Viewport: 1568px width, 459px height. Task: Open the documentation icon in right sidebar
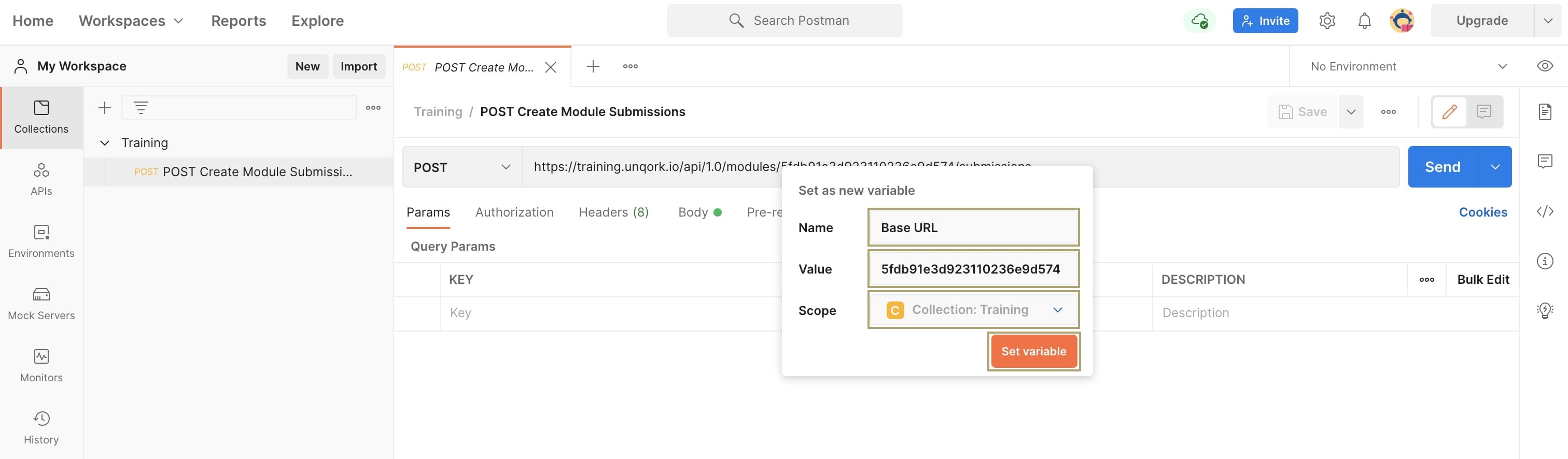point(1545,112)
